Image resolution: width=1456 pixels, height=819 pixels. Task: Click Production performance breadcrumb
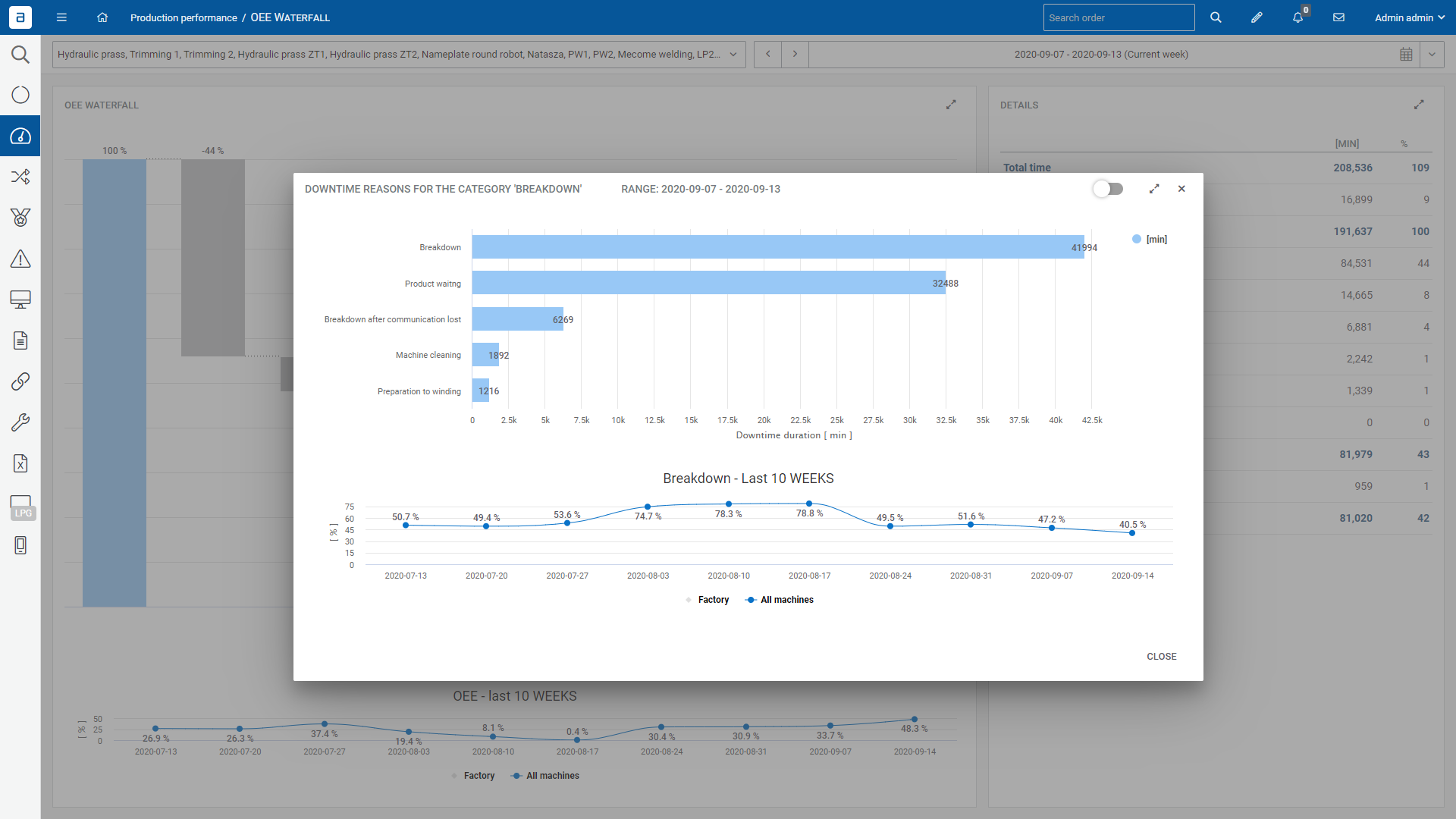click(184, 17)
